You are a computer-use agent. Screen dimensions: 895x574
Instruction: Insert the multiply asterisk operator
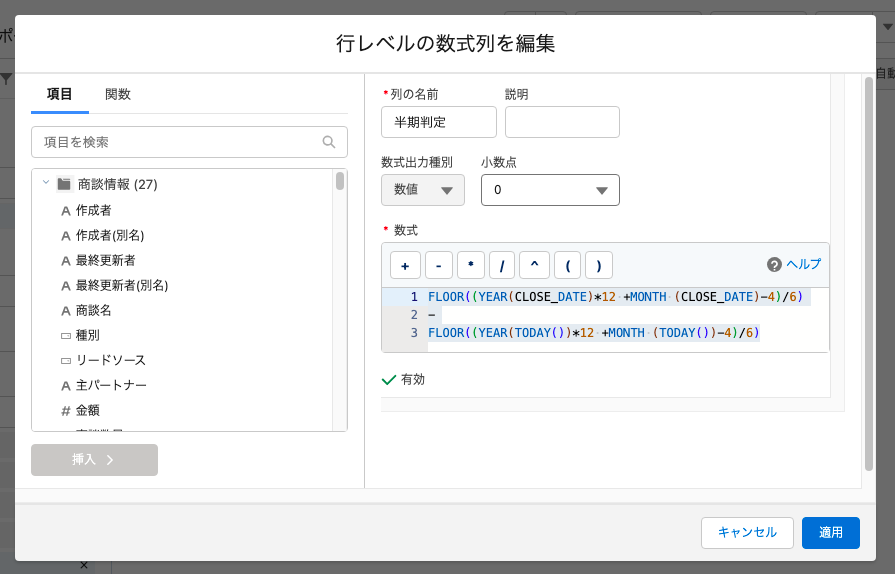tap(471, 265)
